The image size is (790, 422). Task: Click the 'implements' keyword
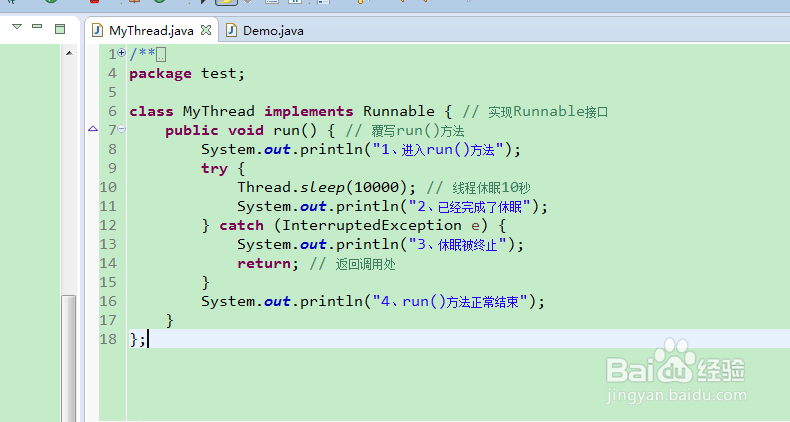309,112
